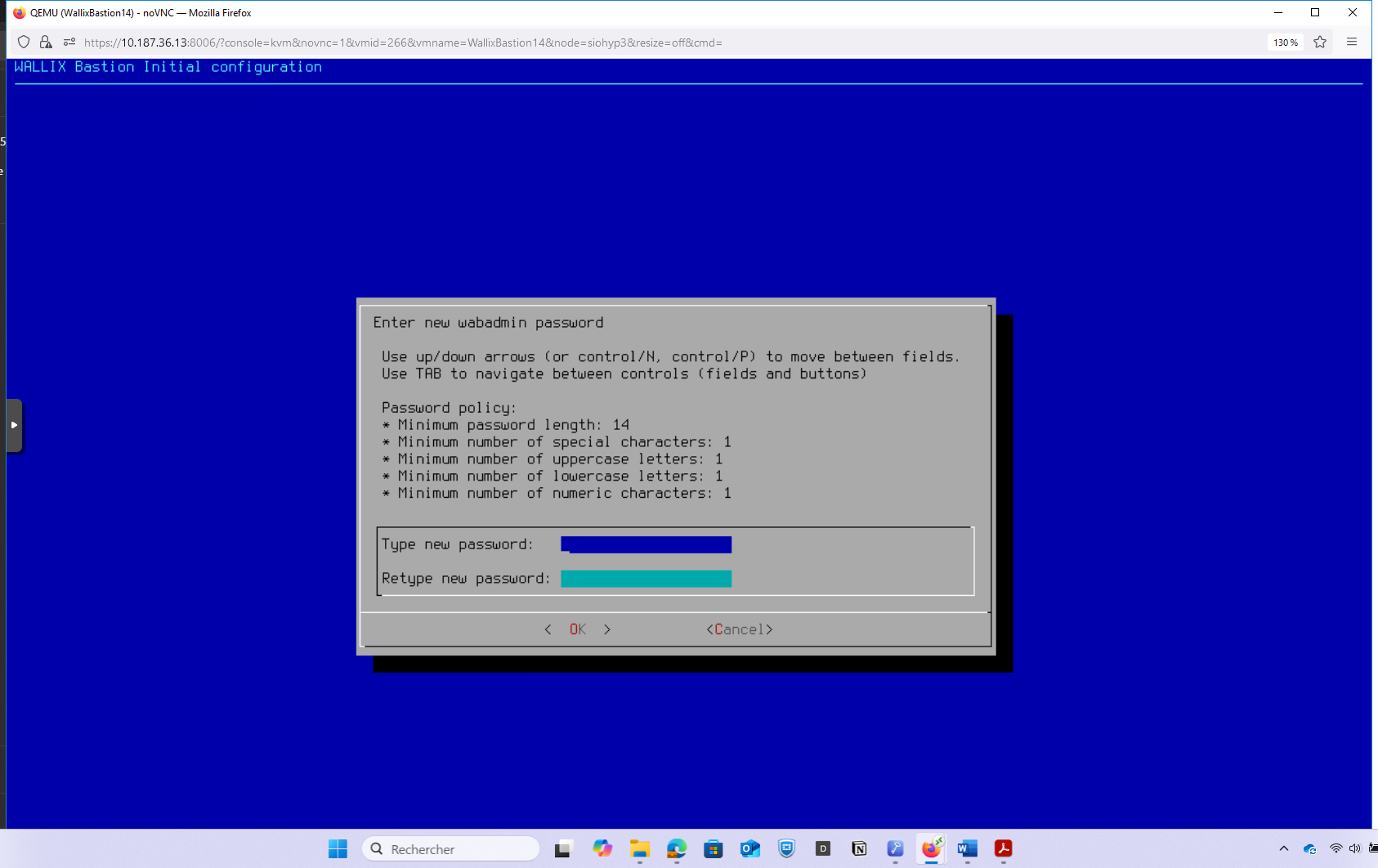Expand the noVNC control panel handle
Screen dimensions: 1378x868
pos(14,425)
